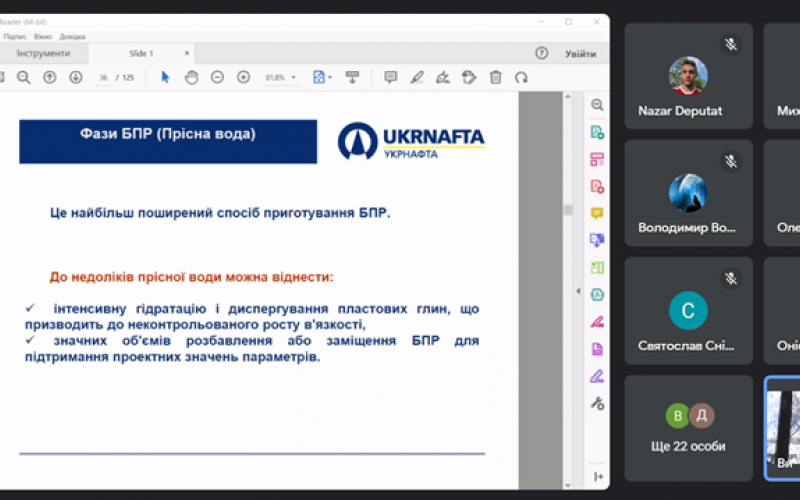Select the Nazar Deputat participant tile

point(688,76)
